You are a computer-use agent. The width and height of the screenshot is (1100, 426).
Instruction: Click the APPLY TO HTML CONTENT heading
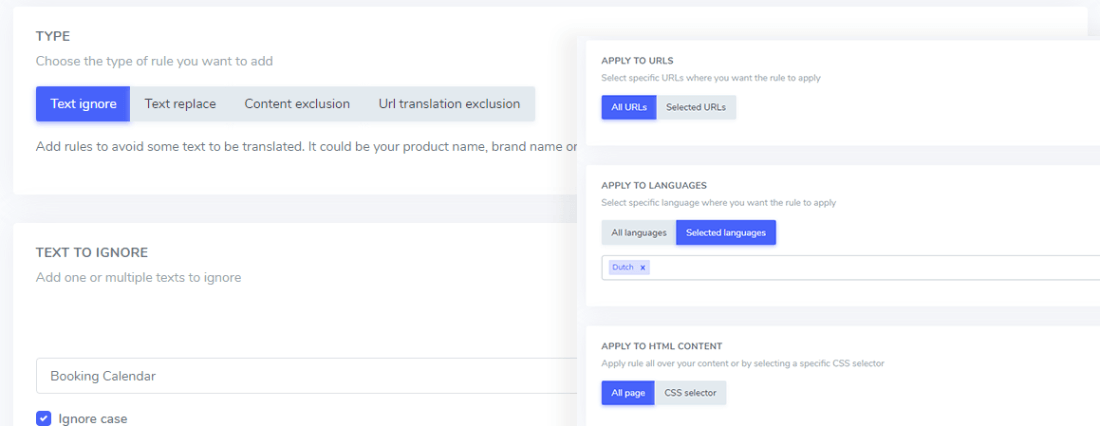661,346
